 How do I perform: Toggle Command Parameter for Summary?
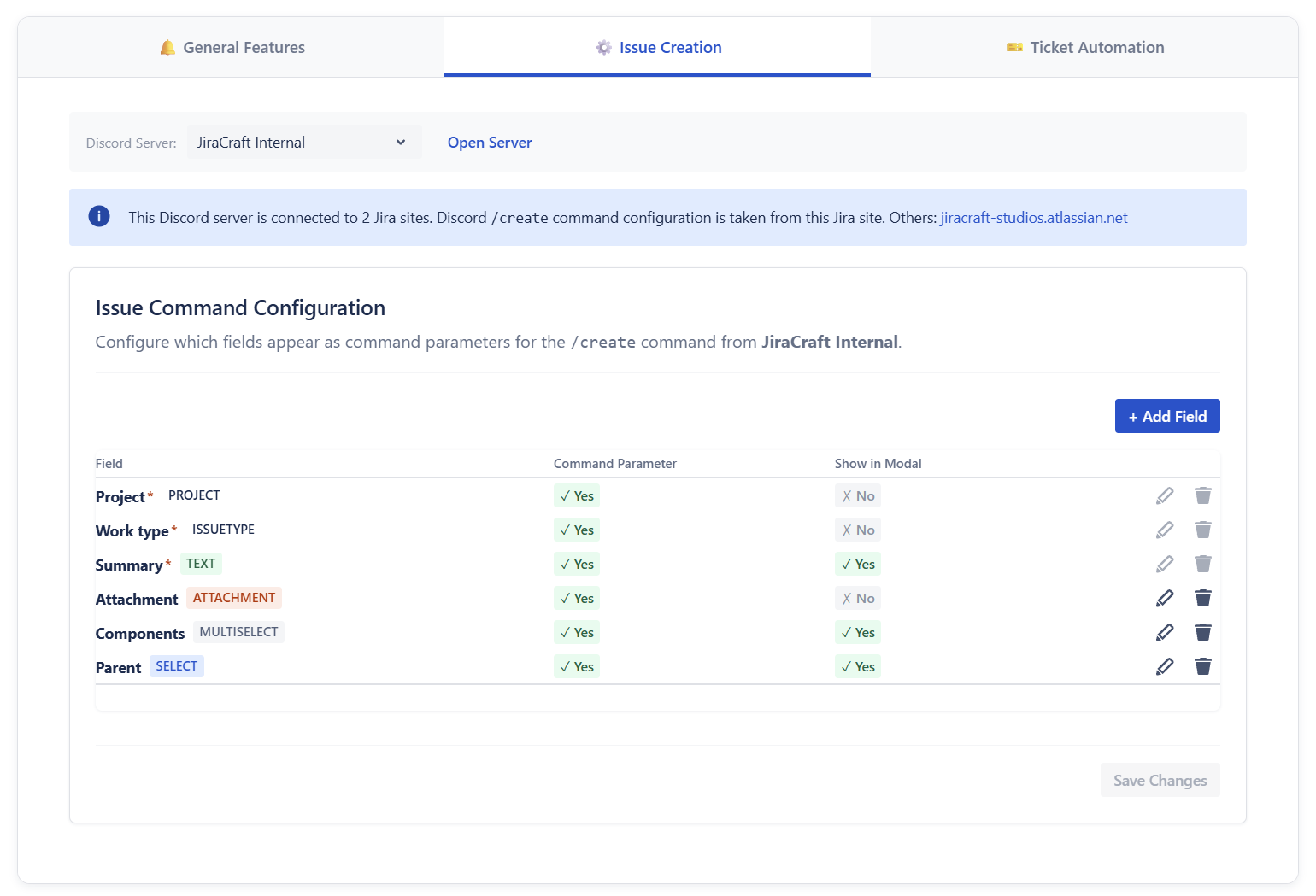click(x=576, y=564)
